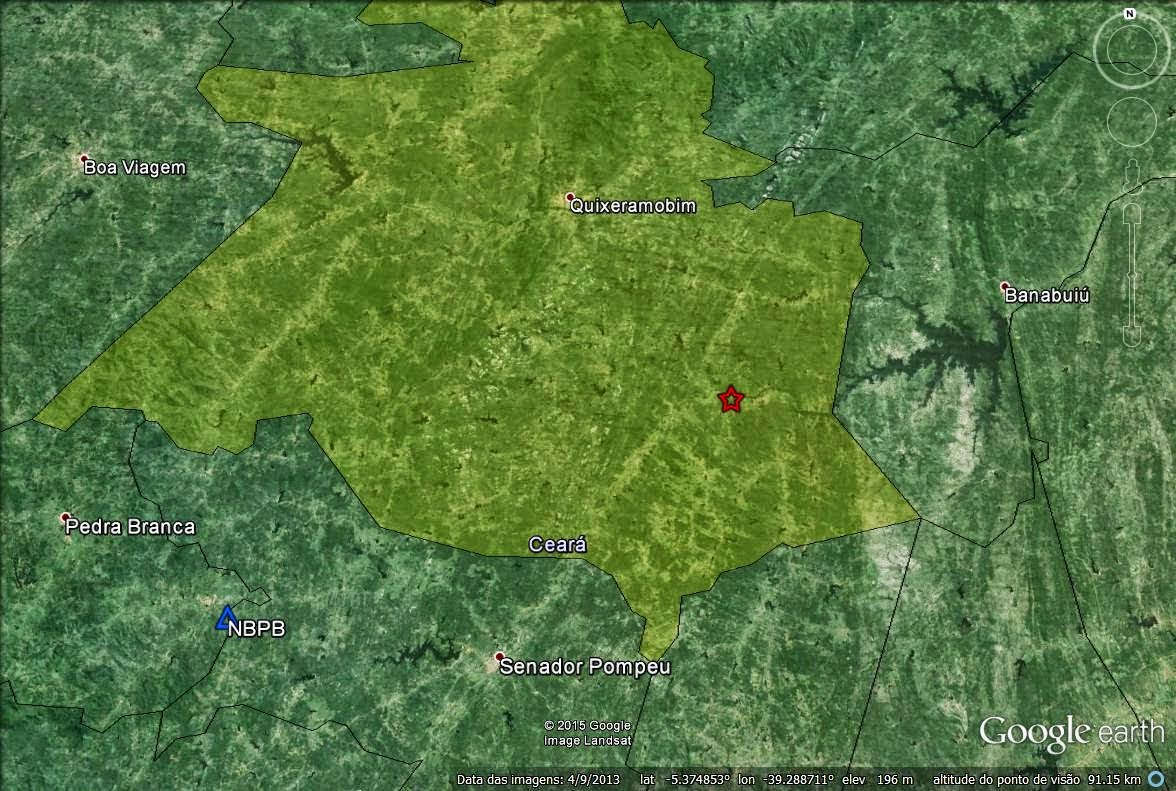The image size is (1176, 791).
Task: Click the Ceará state label
Action: 556,545
